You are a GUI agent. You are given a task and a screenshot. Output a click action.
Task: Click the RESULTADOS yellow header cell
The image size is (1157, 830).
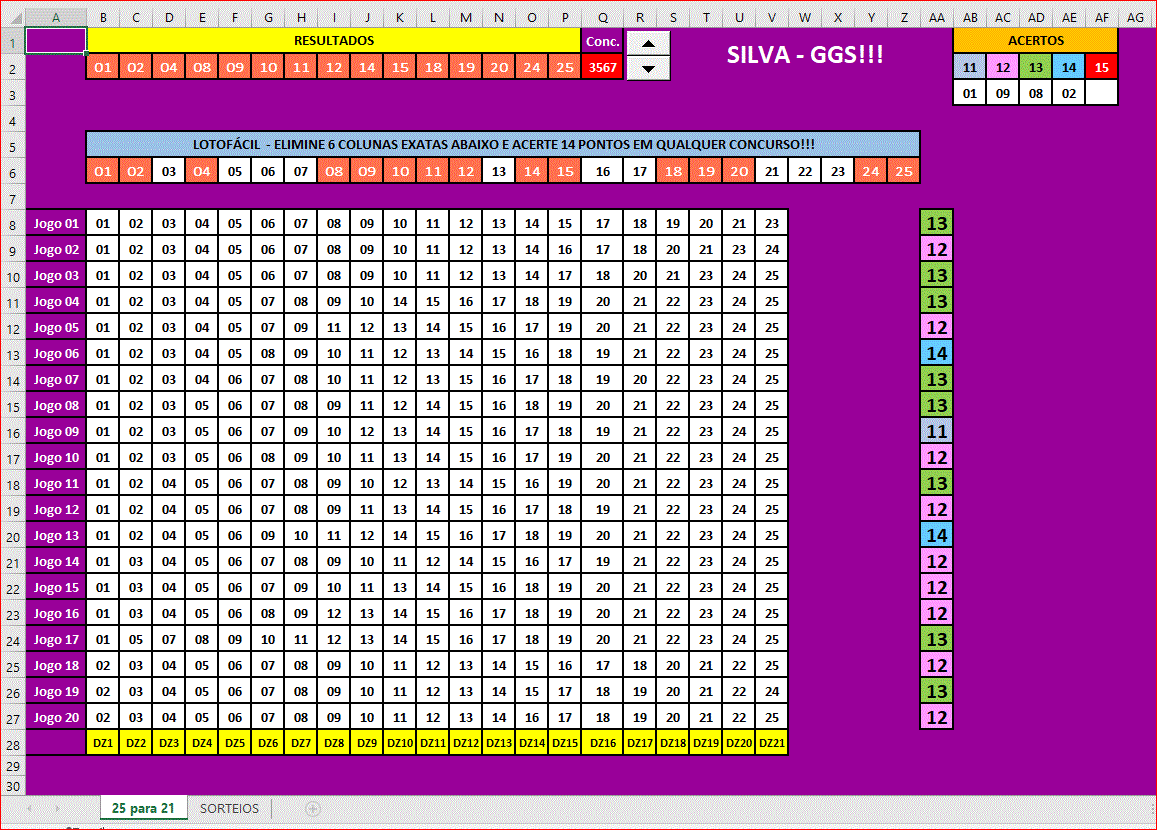point(334,40)
